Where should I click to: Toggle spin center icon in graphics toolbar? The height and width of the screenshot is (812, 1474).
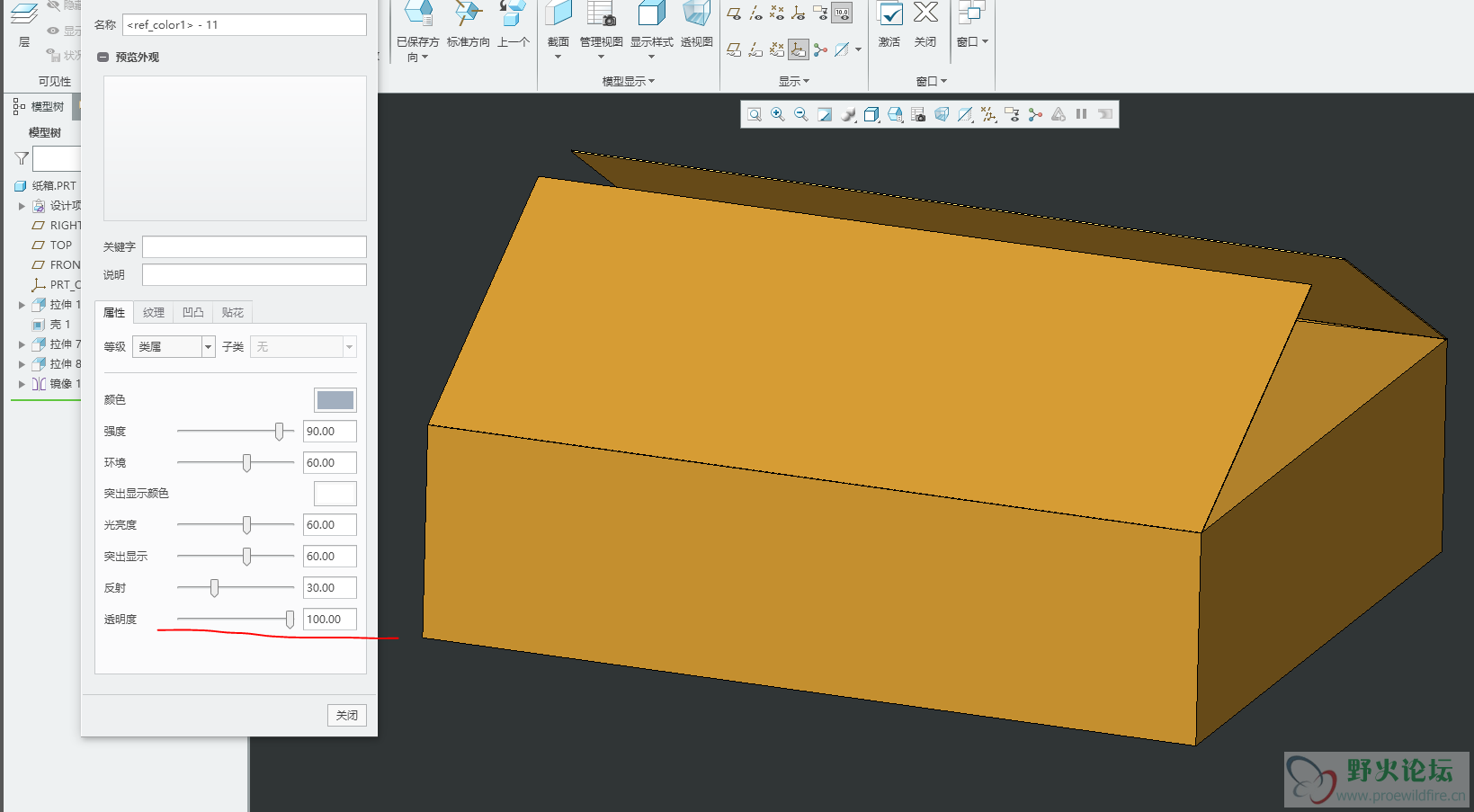point(1035,114)
